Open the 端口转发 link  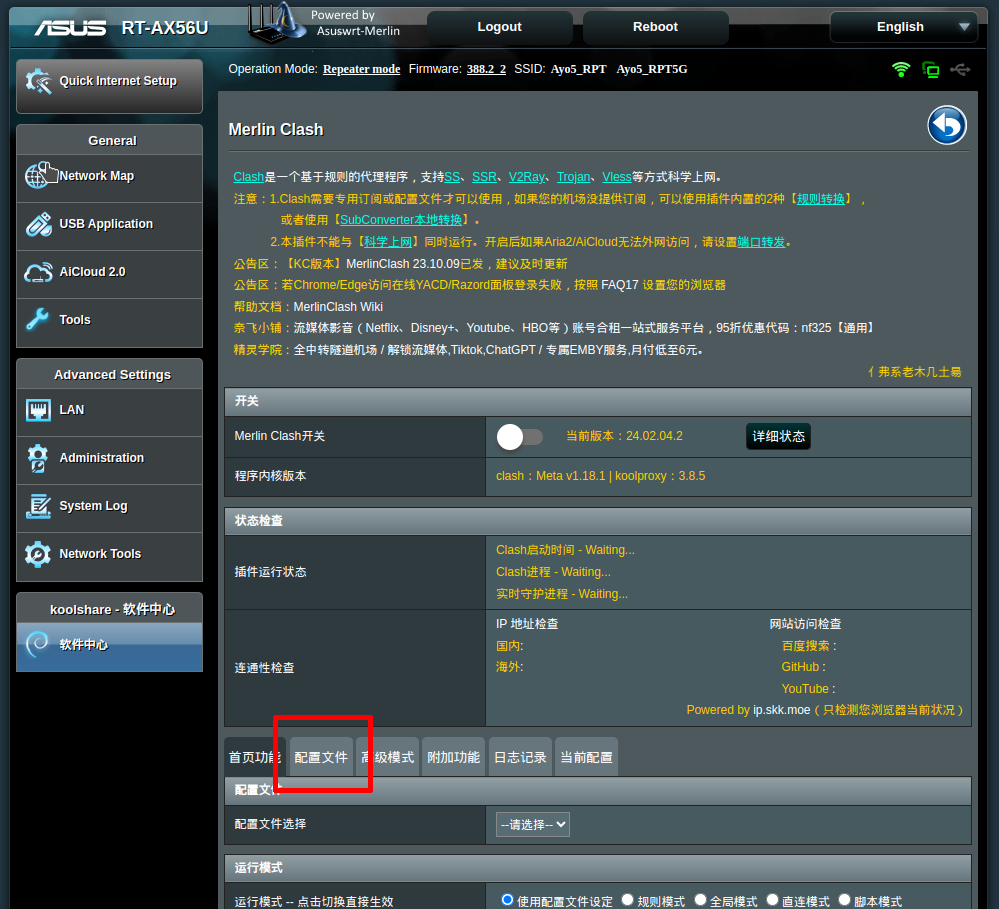point(761,242)
